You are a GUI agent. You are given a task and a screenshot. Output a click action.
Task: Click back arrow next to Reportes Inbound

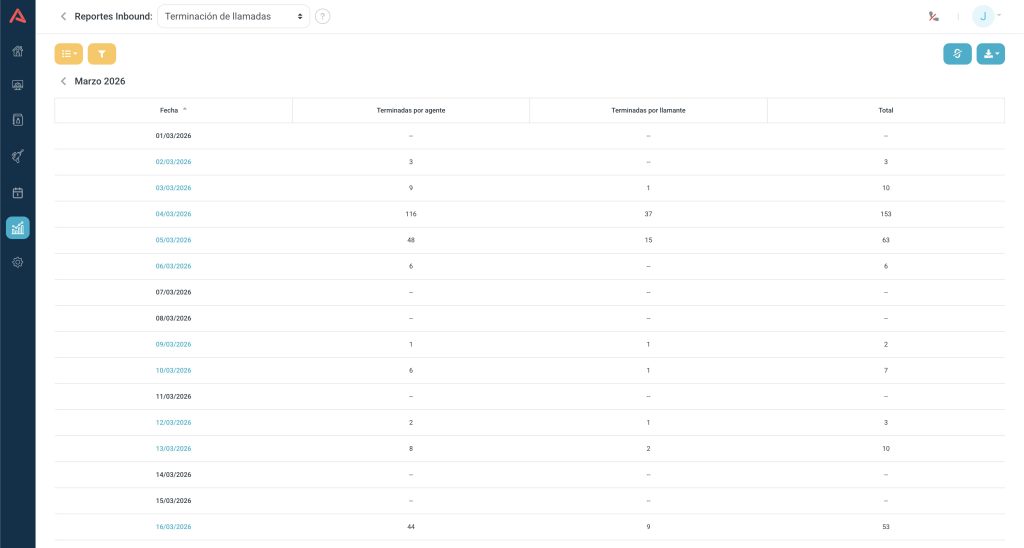point(63,16)
